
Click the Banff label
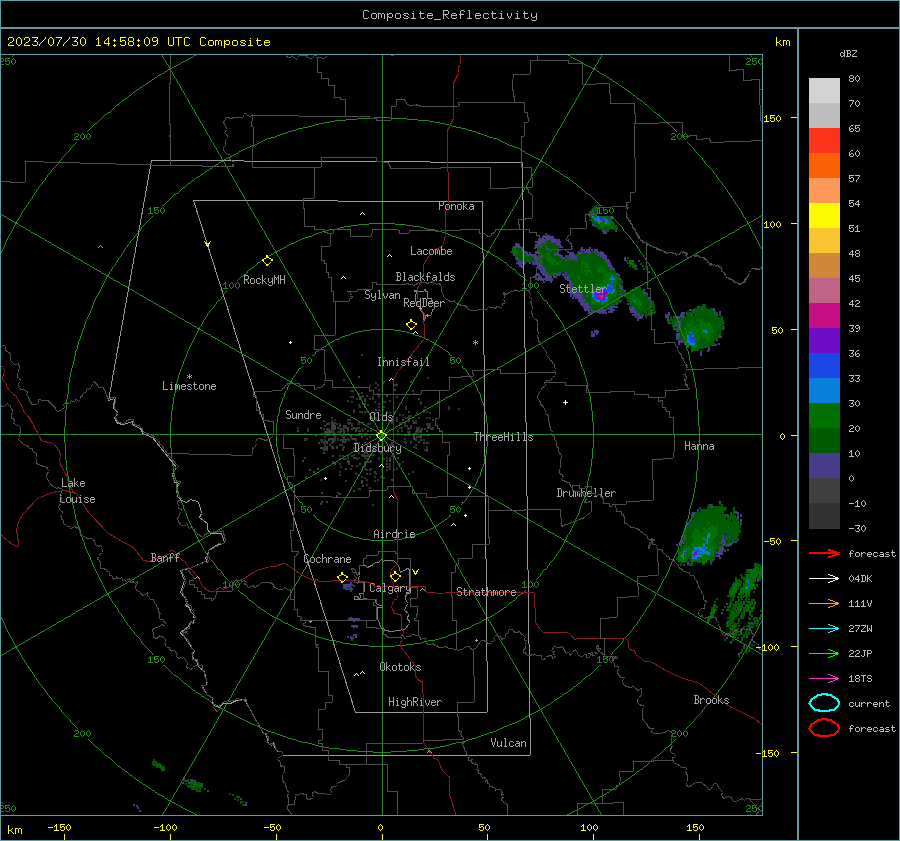click(x=165, y=558)
